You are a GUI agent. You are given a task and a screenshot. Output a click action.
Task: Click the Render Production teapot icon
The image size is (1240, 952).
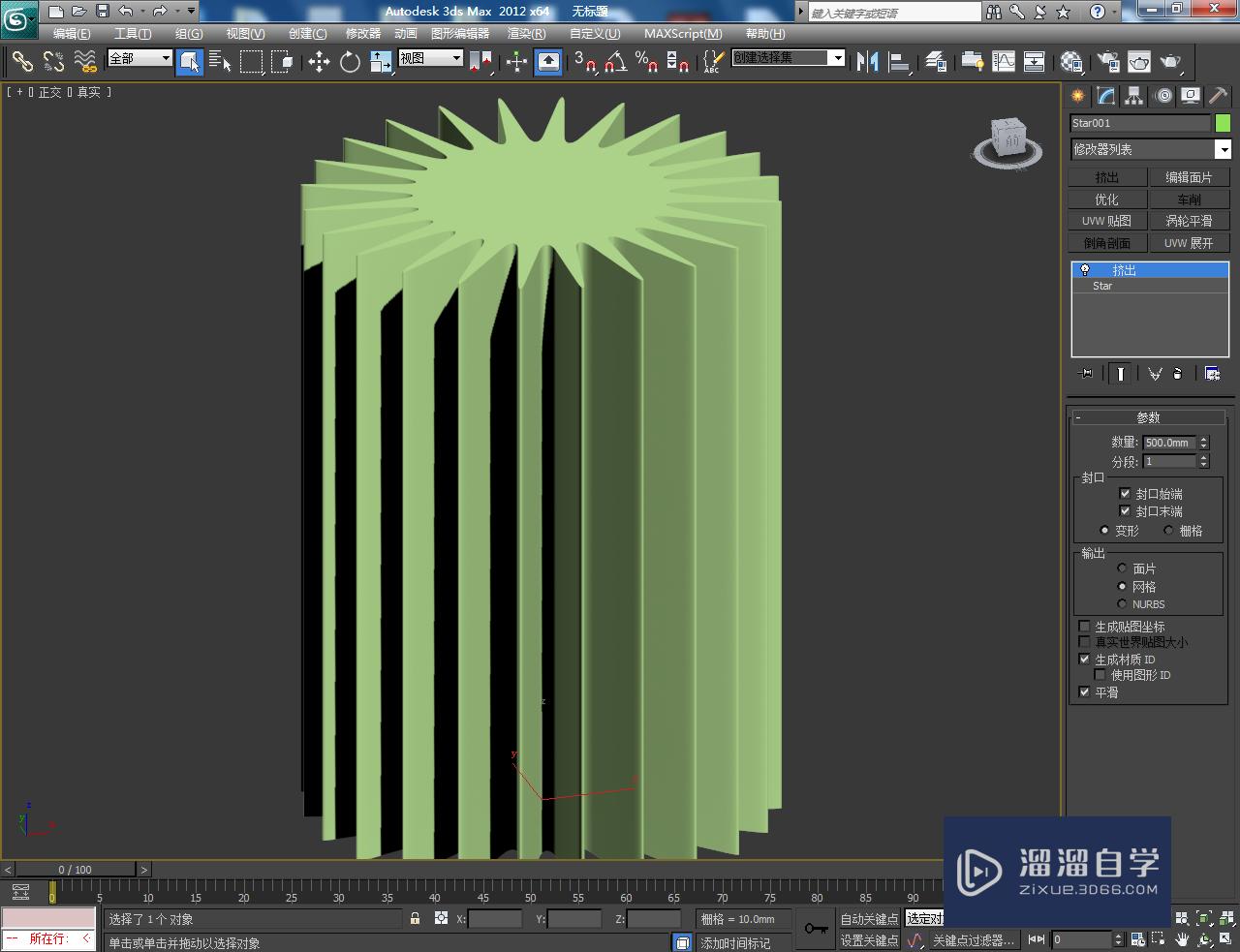point(1170,62)
